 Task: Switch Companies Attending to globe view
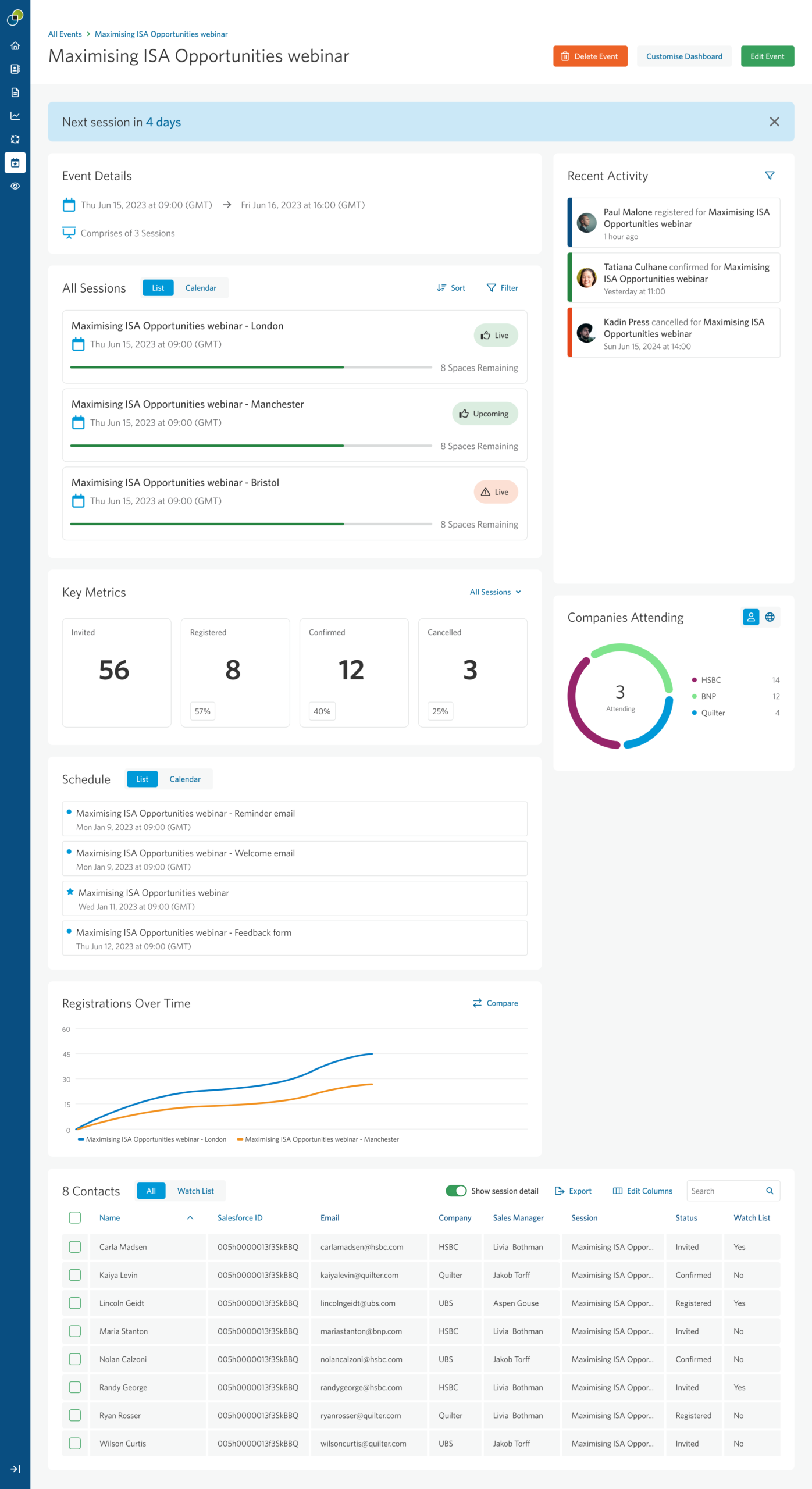[x=770, y=617]
